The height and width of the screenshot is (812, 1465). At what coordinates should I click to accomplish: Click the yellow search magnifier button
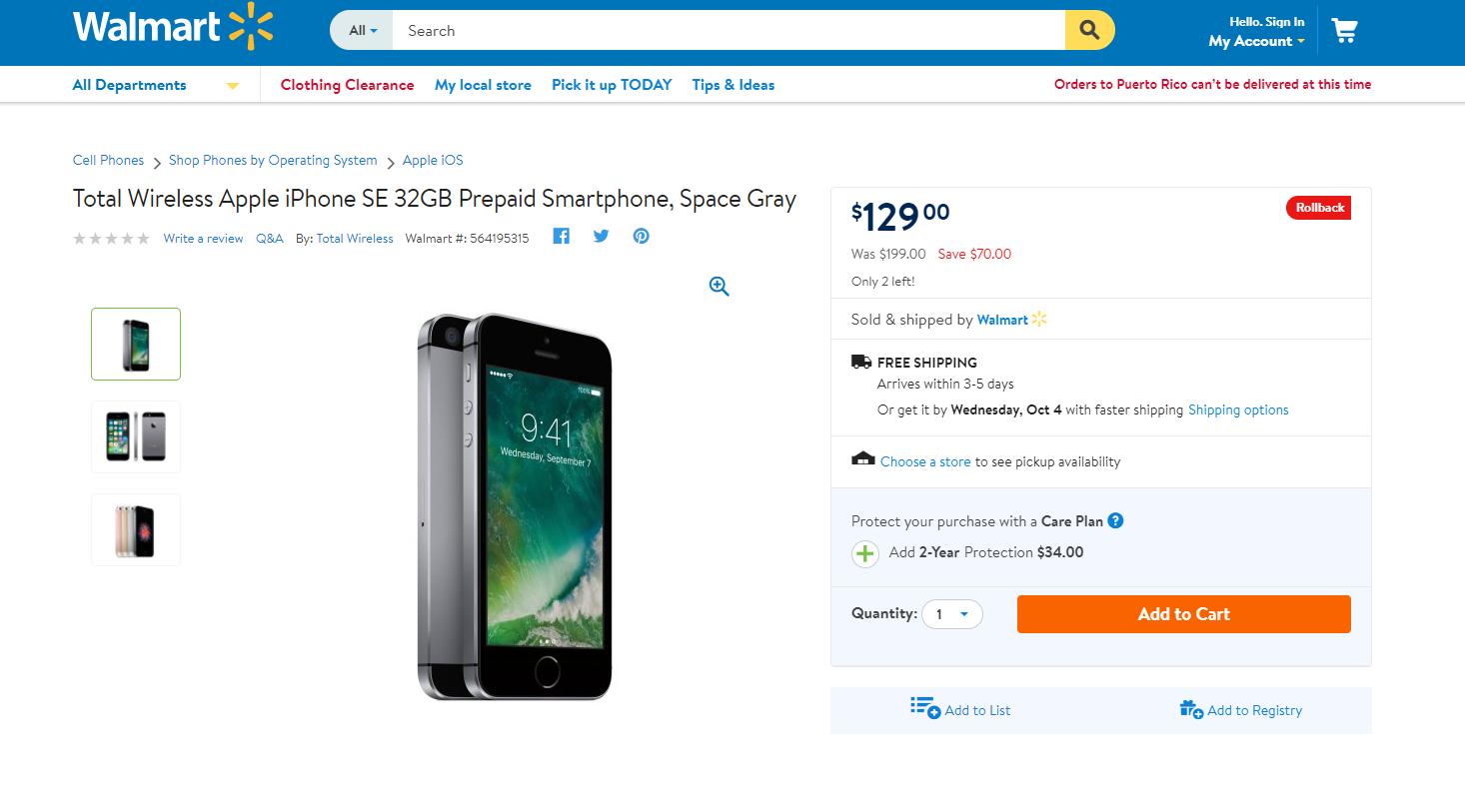tap(1089, 31)
